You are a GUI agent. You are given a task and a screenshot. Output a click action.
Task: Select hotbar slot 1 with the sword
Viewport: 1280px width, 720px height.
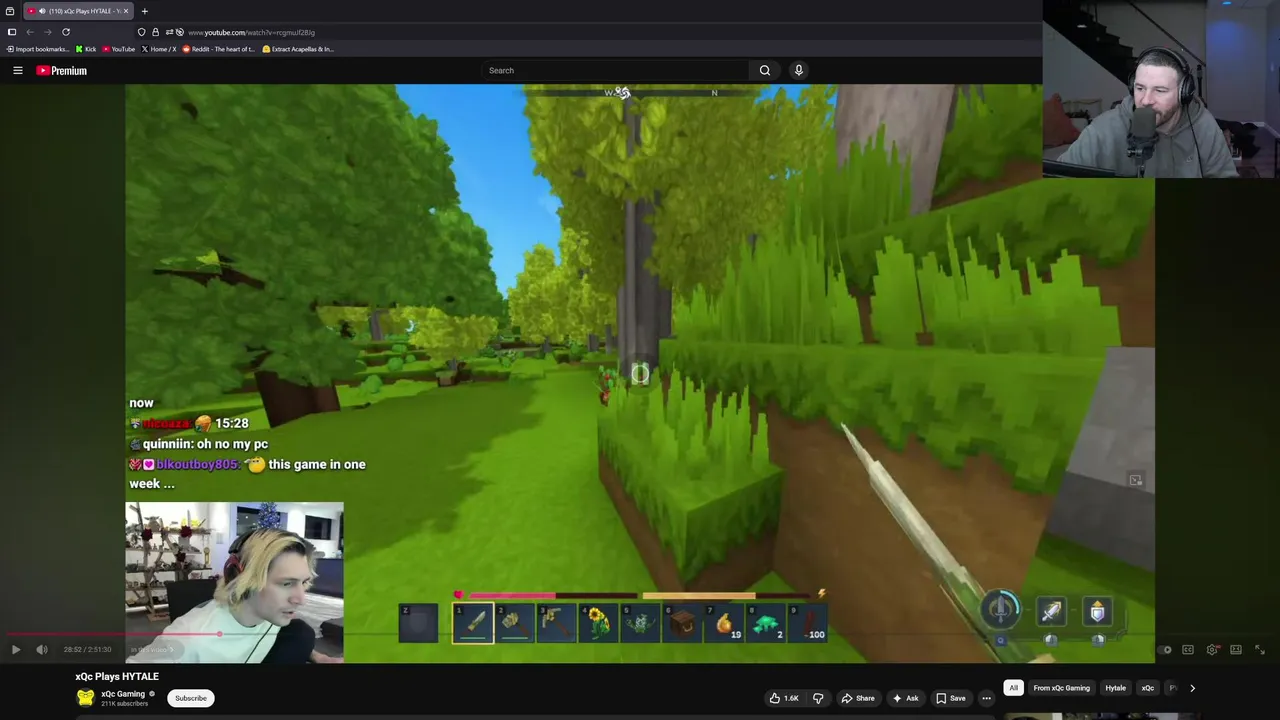point(473,622)
